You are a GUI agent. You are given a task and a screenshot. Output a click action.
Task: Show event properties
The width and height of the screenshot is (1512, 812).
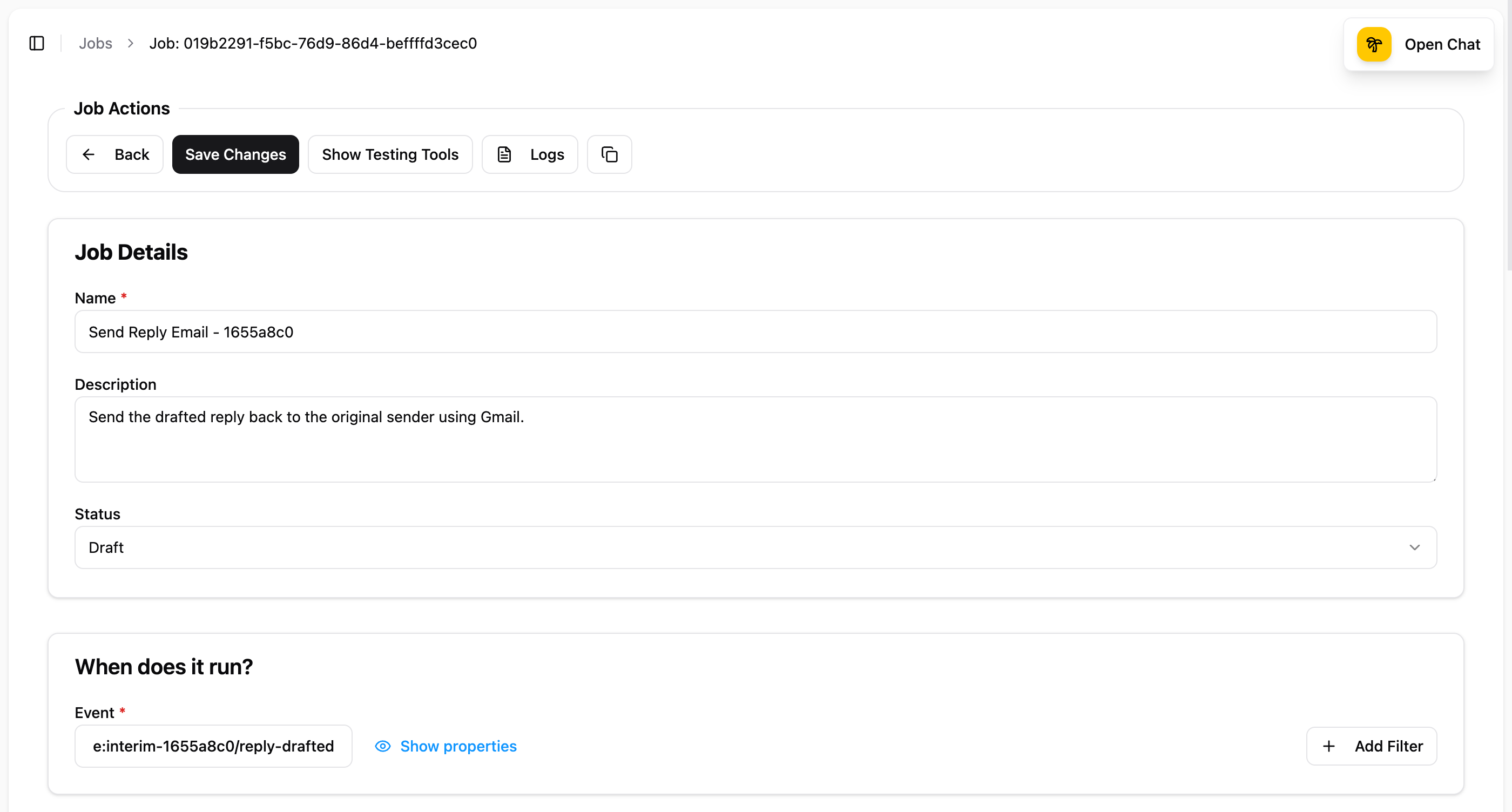coord(458,746)
